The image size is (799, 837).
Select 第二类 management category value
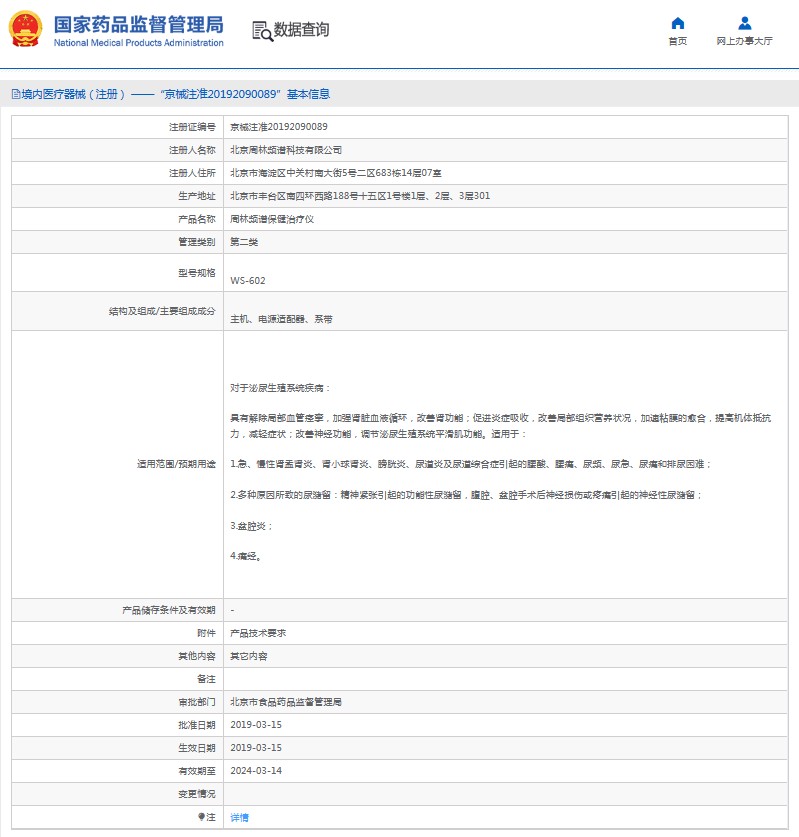click(x=244, y=242)
